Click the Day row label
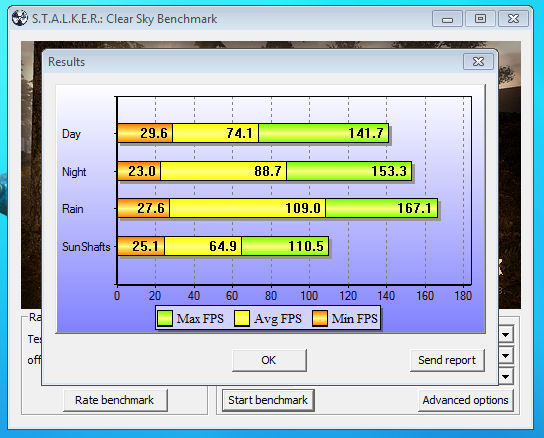The height and width of the screenshot is (438, 544). 71,134
